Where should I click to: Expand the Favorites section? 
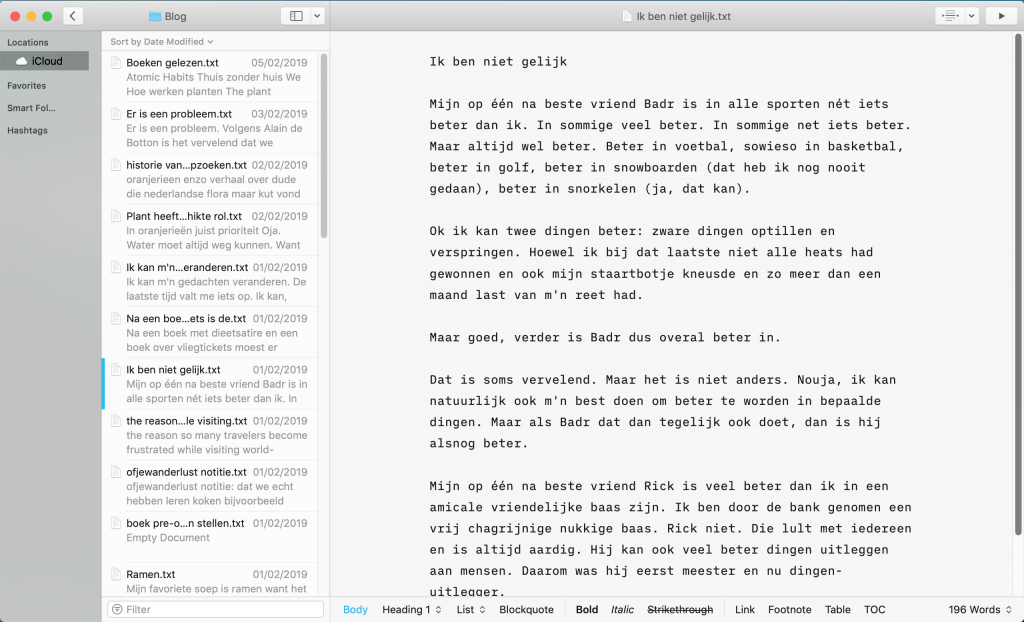pos(27,86)
